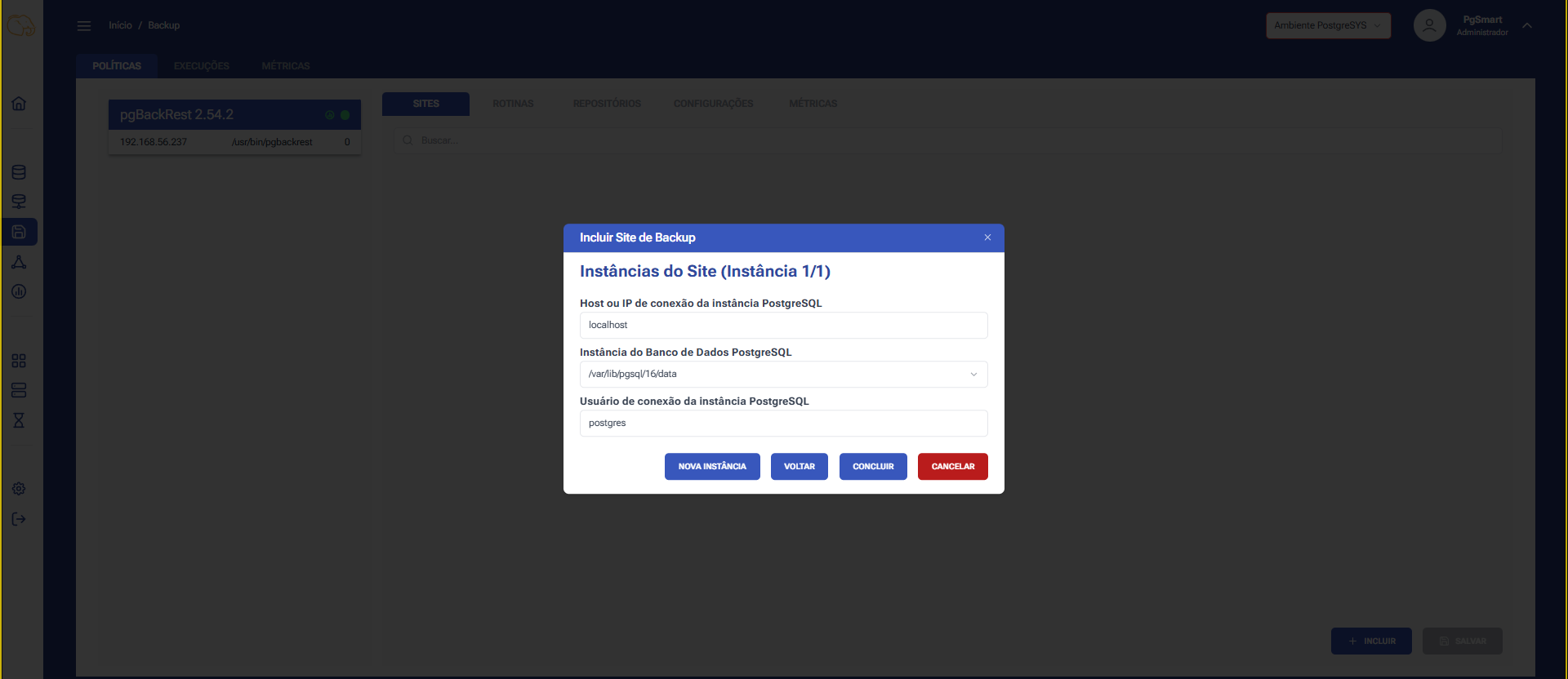Open the Home icon in the sidebar
This screenshot has width=1568, height=679.
coord(19,104)
